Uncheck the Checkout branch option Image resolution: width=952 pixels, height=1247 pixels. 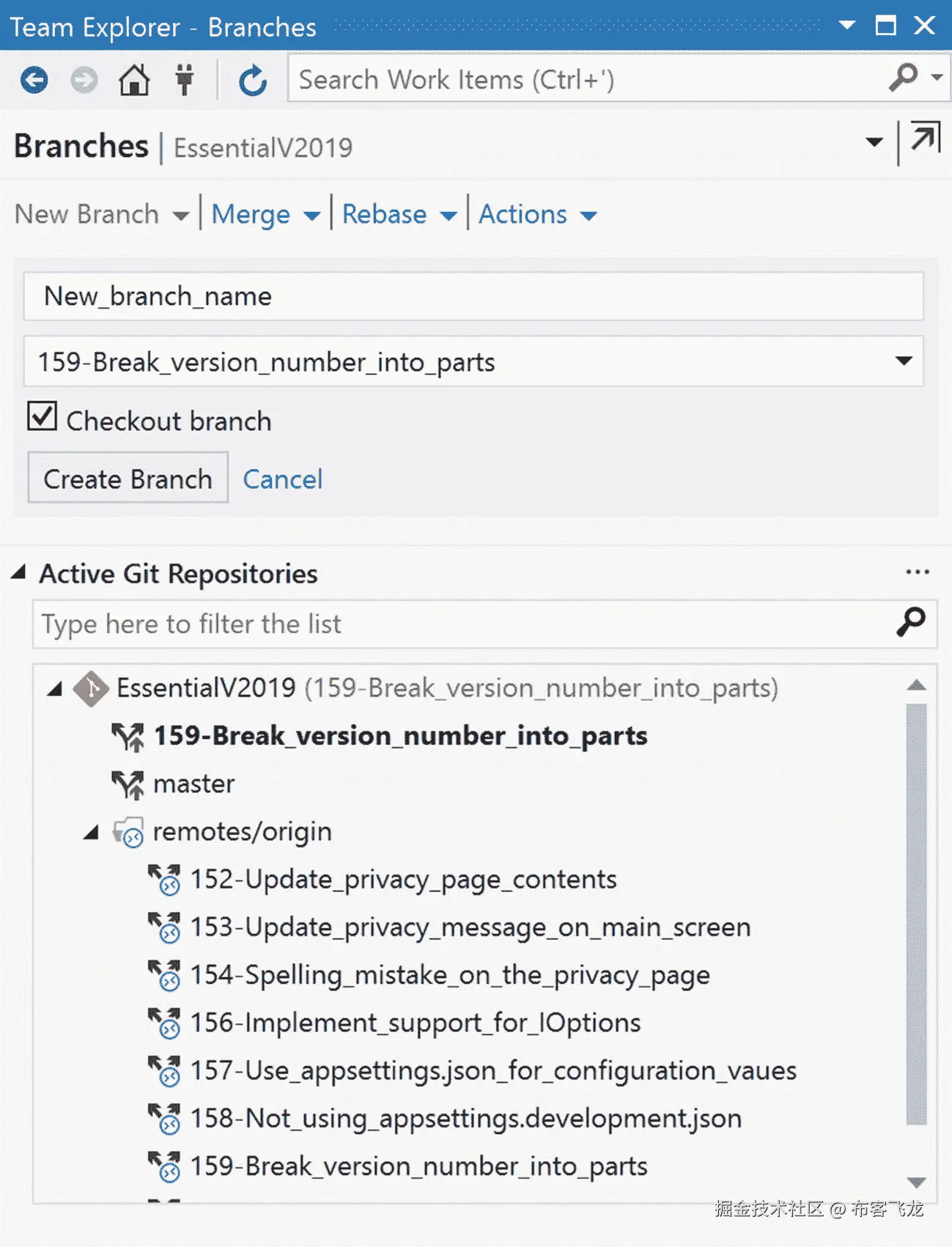(42, 416)
